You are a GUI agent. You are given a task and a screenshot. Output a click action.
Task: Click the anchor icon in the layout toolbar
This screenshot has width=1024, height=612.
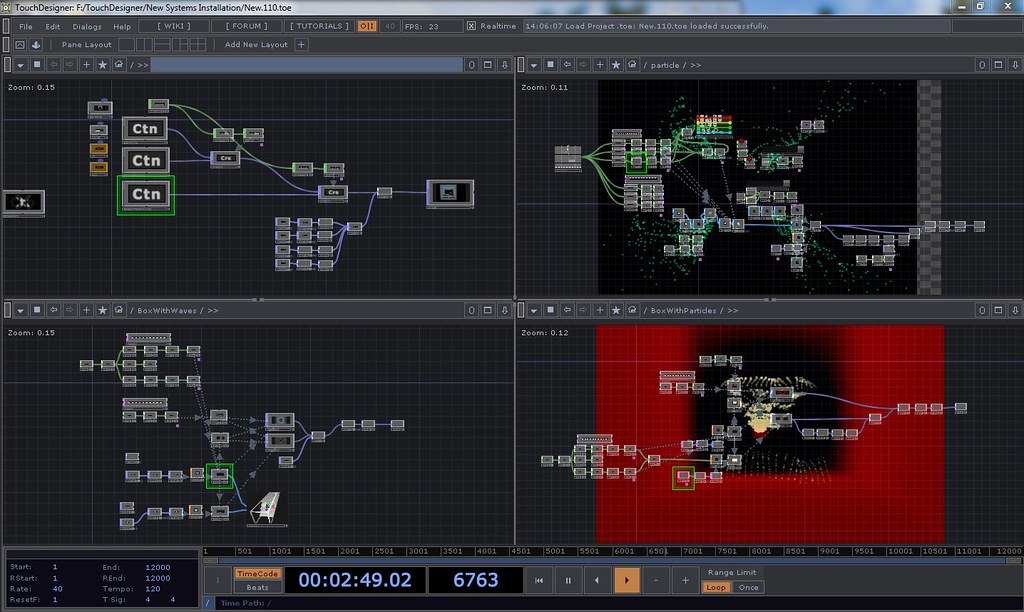click(x=36, y=45)
